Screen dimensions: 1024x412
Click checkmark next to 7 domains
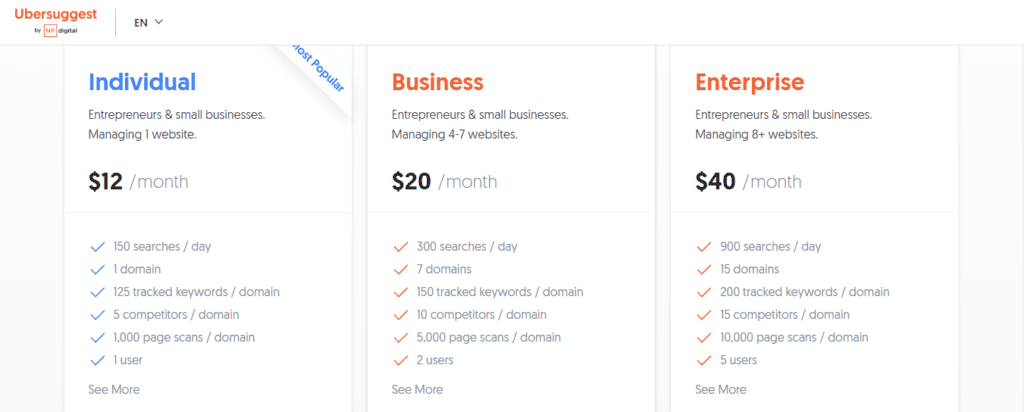[401, 270]
